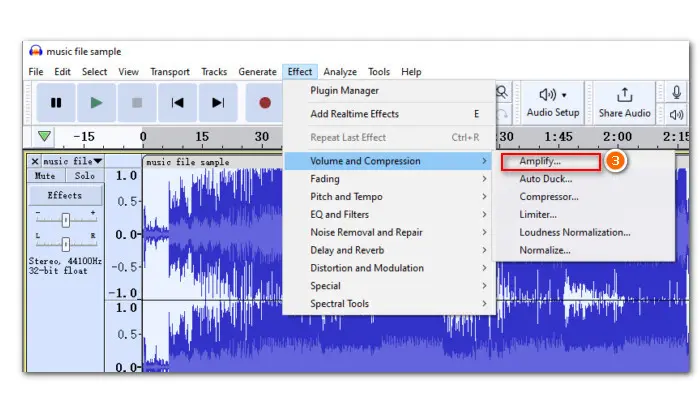700x407 pixels.
Task: Open the Audio Setup dropdown
Action: pos(553,102)
